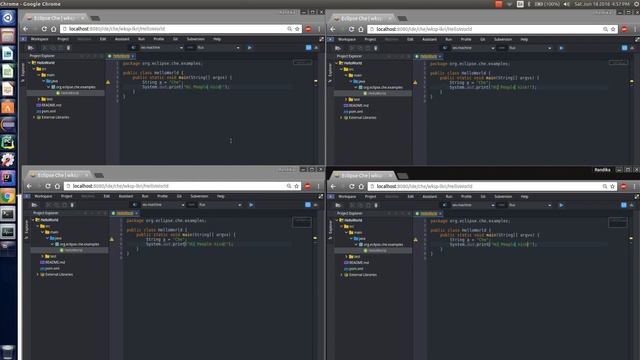The image size is (640, 360).
Task: Open the Ubuntu Dash search button
Action: coord(8,18)
